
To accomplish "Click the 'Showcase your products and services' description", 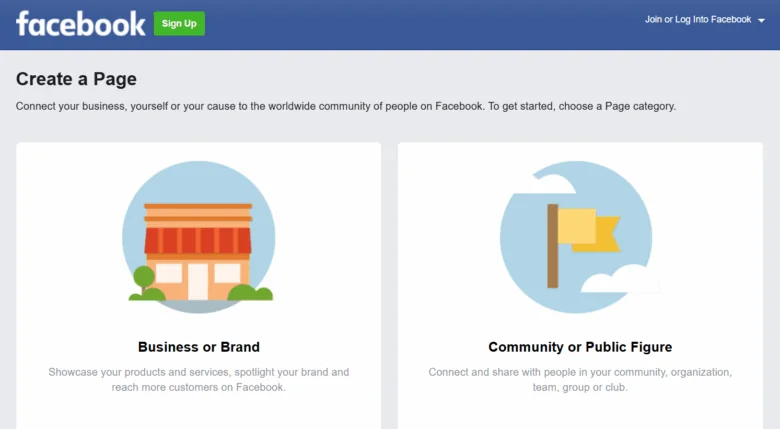I will pyautogui.click(x=199, y=379).
